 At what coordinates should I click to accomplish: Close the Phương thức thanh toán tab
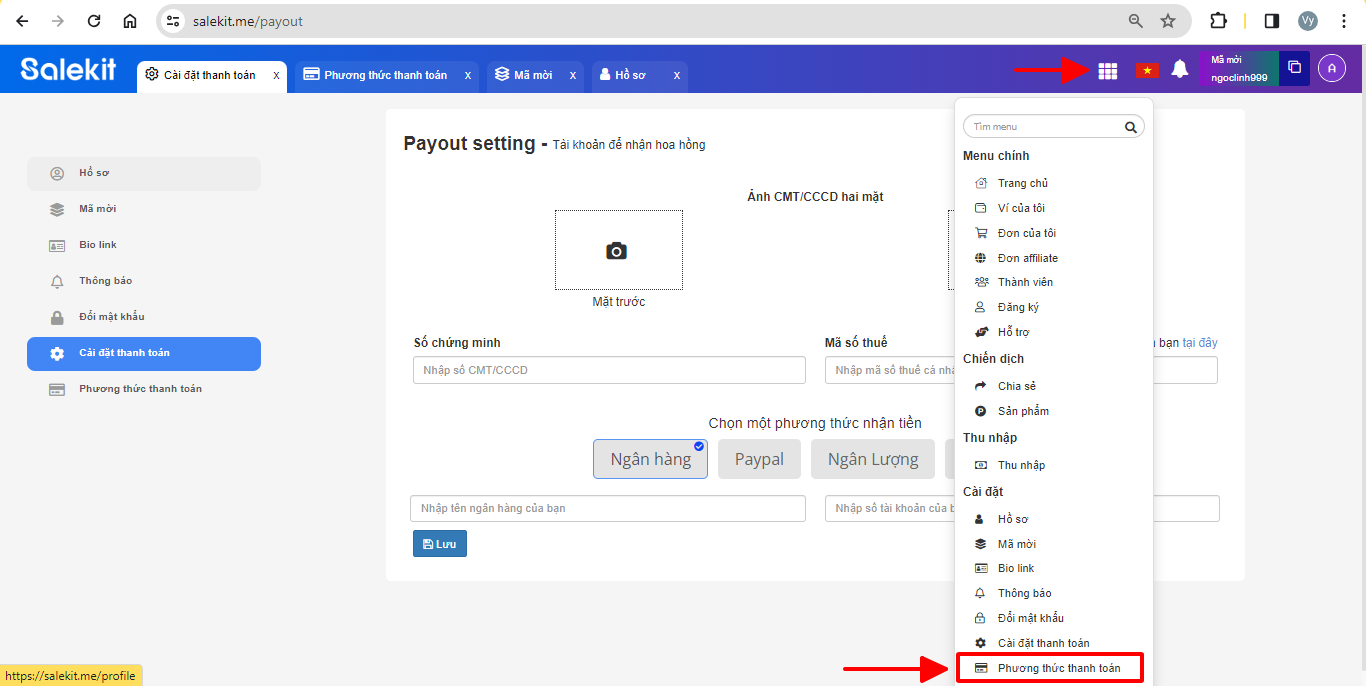point(468,75)
